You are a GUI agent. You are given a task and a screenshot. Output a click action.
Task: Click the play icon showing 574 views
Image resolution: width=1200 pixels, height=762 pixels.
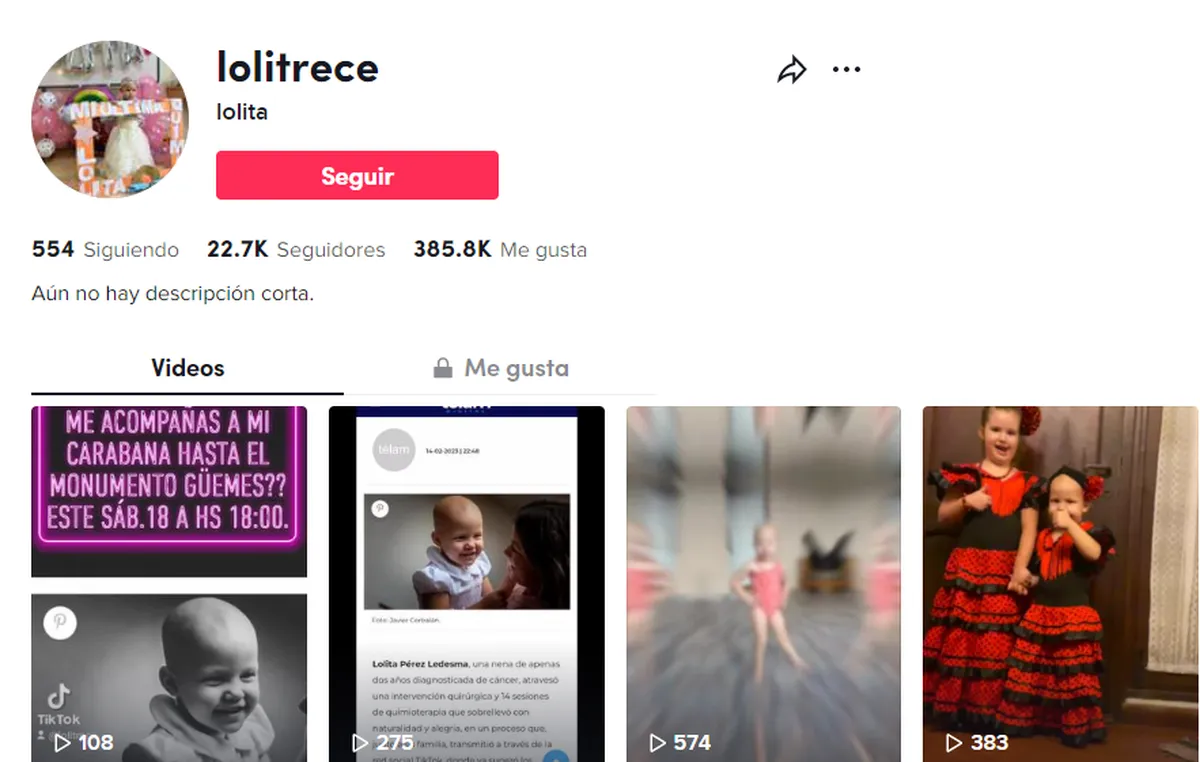pos(657,743)
